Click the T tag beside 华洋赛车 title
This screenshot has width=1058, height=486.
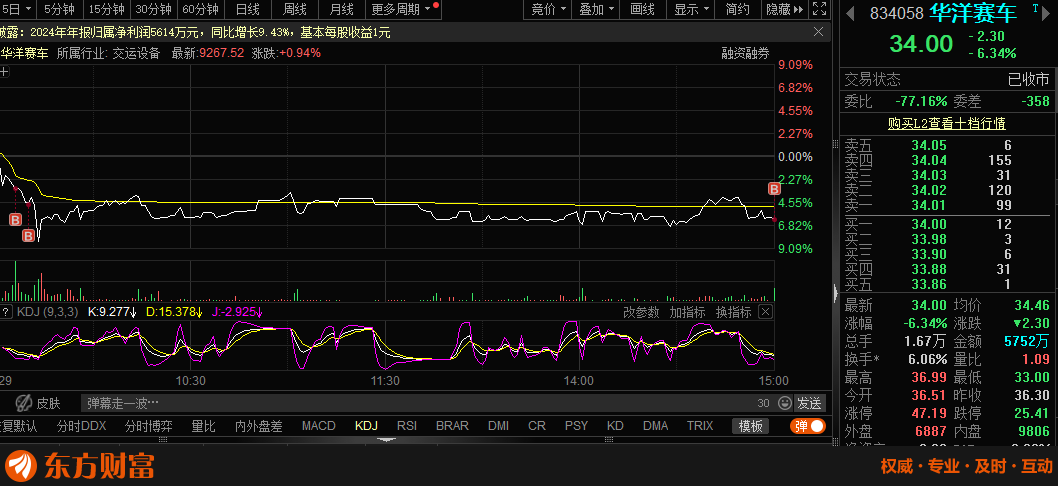(x=1035, y=7)
